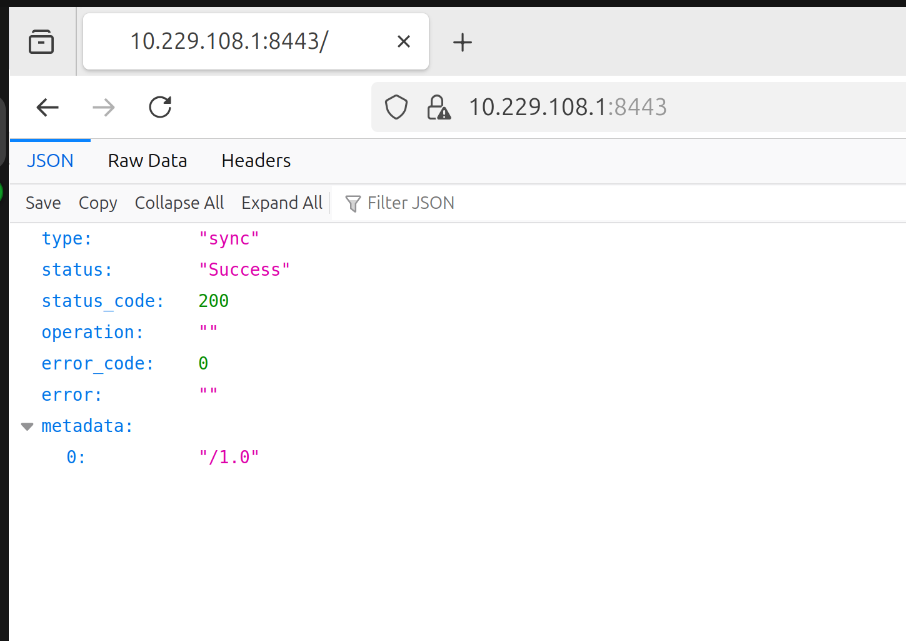
Task: Click Collapse All in the toolbar
Action: pyautogui.click(x=179, y=203)
